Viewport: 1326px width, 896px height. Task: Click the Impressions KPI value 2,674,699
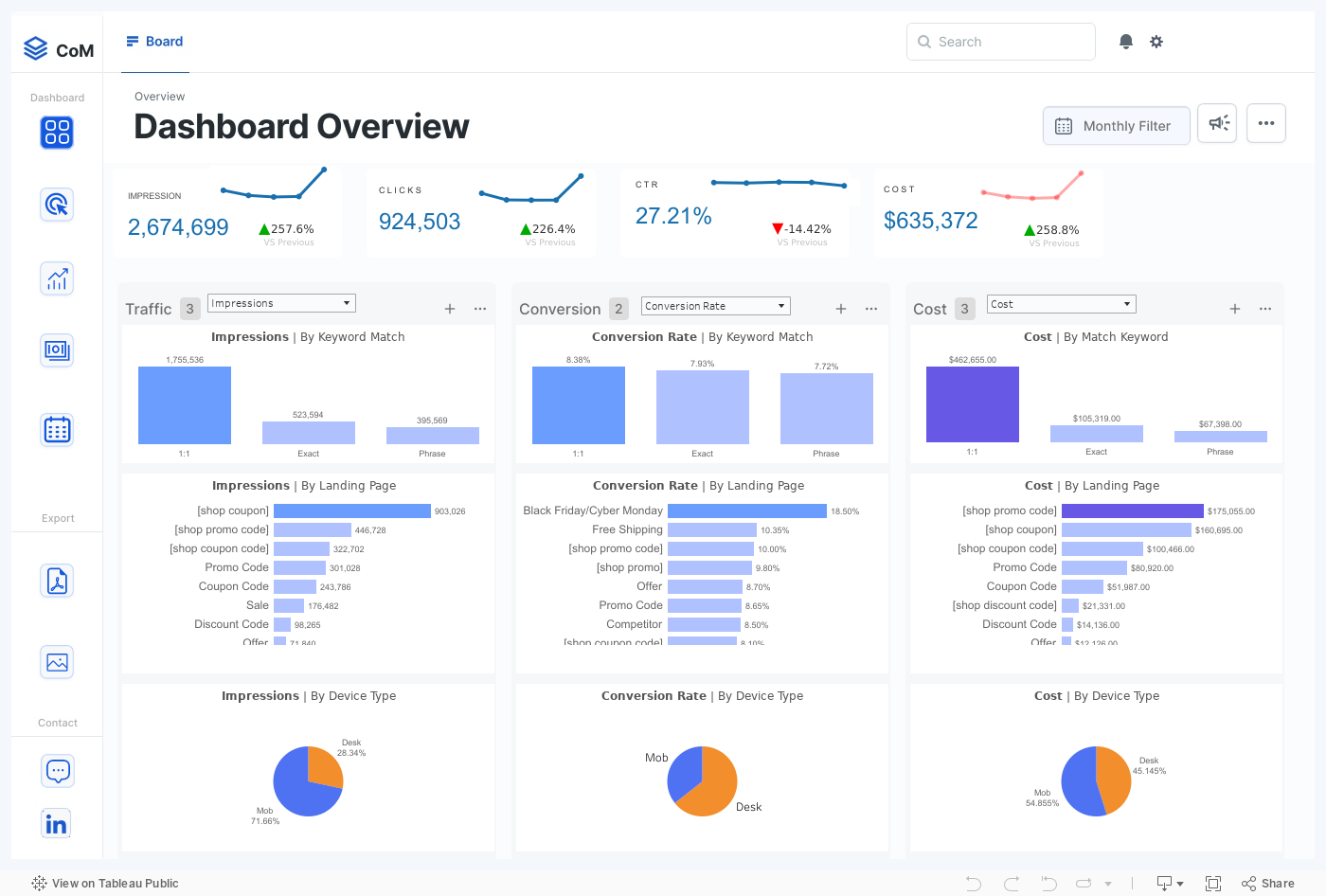(178, 227)
